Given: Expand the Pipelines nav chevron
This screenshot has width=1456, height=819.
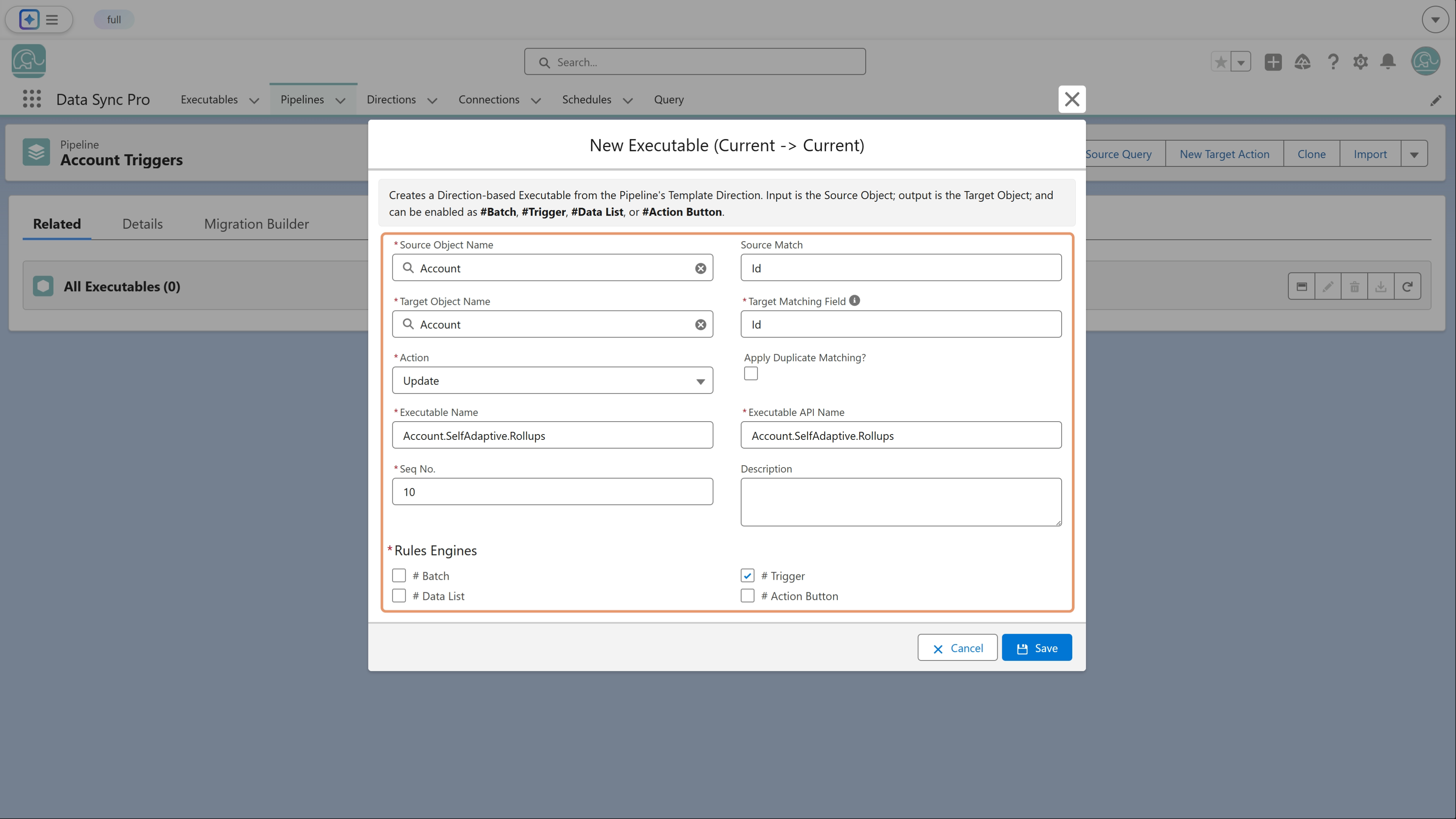Looking at the screenshot, I should pos(340,100).
